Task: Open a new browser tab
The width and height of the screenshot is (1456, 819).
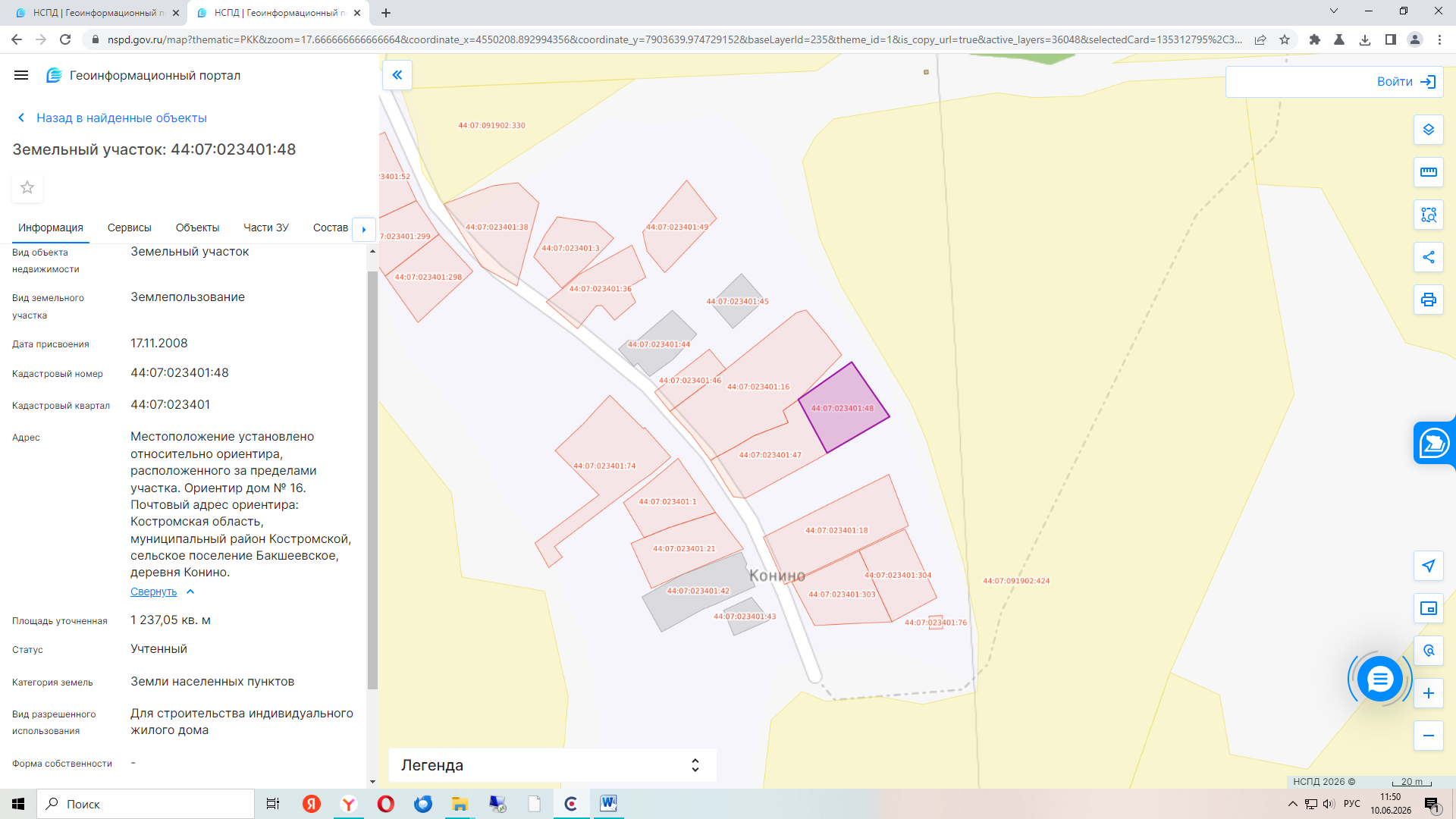Action: click(x=386, y=13)
